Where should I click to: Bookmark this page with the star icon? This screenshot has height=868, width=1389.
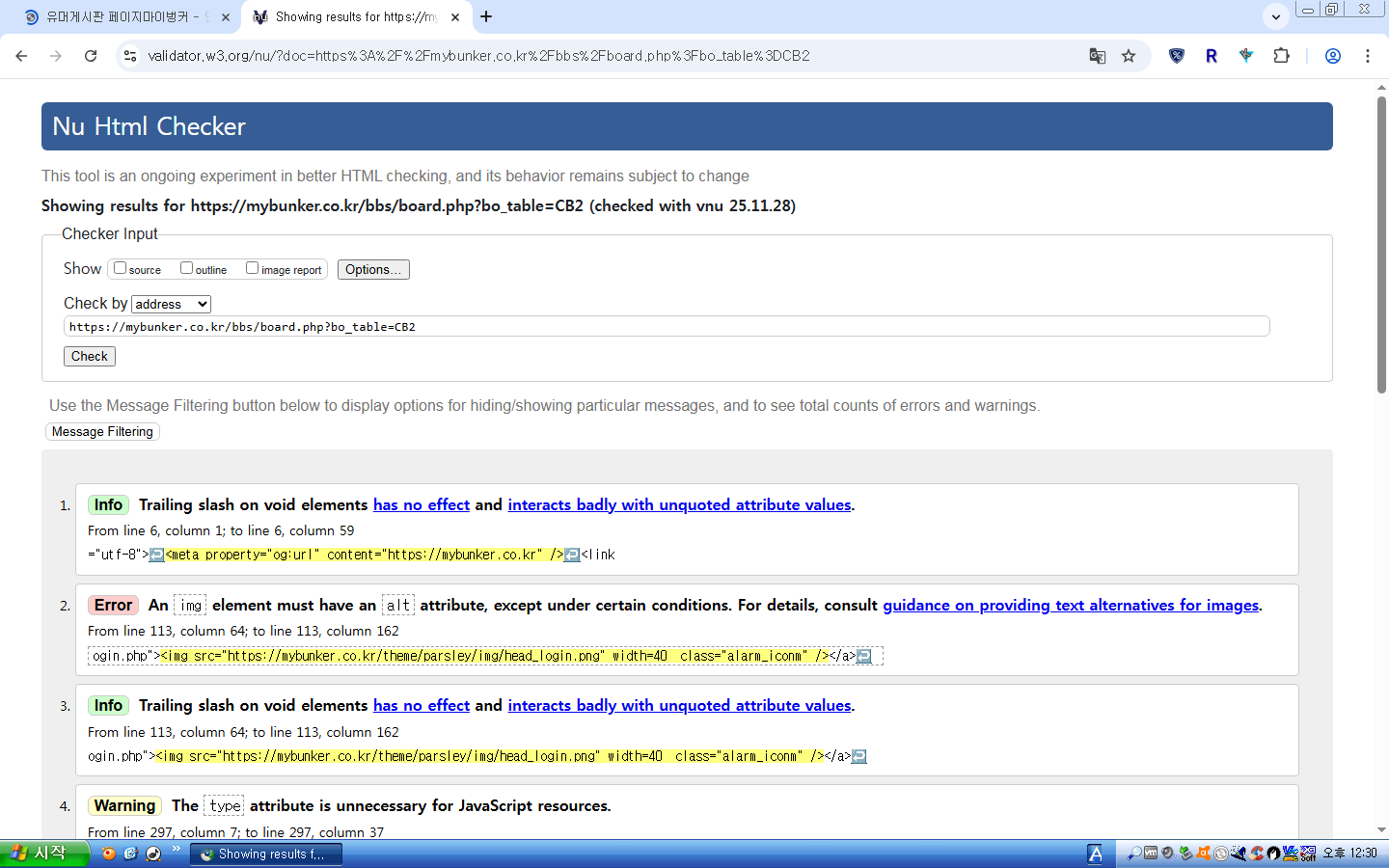[1129, 56]
